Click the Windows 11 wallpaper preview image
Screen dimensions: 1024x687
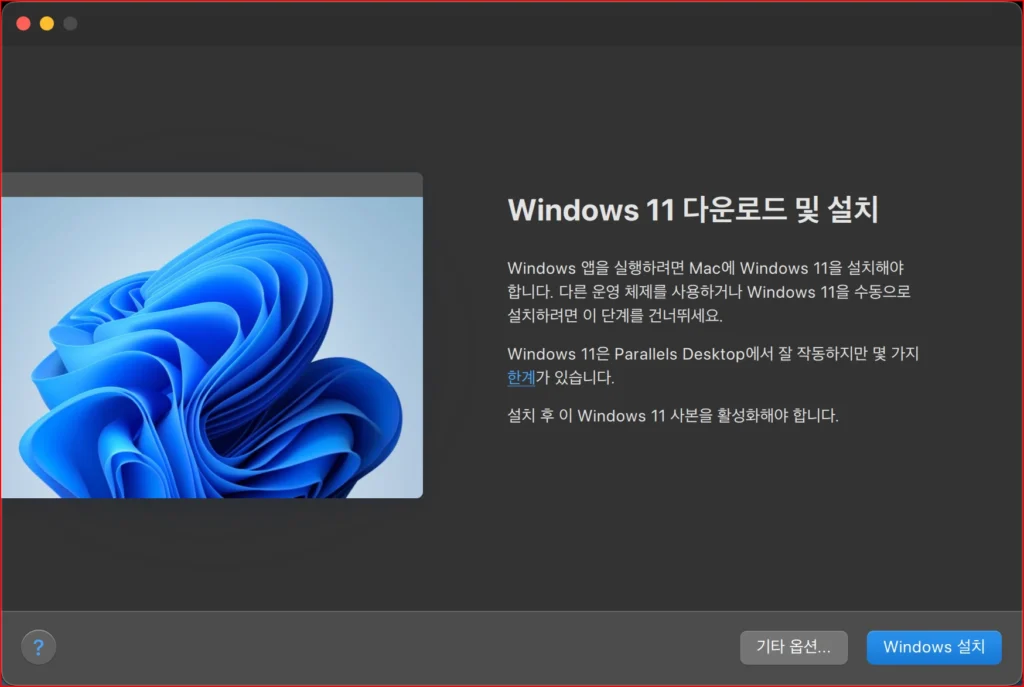tap(212, 347)
